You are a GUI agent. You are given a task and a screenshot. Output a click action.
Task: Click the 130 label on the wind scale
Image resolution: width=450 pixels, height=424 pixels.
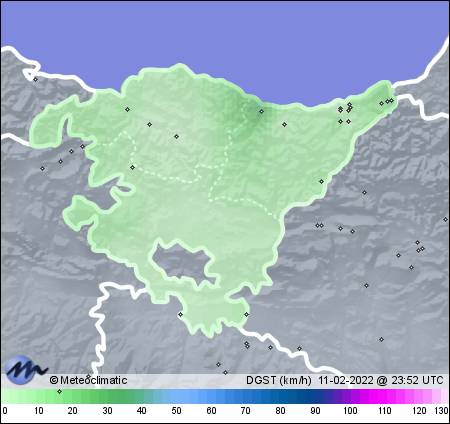[441, 411]
